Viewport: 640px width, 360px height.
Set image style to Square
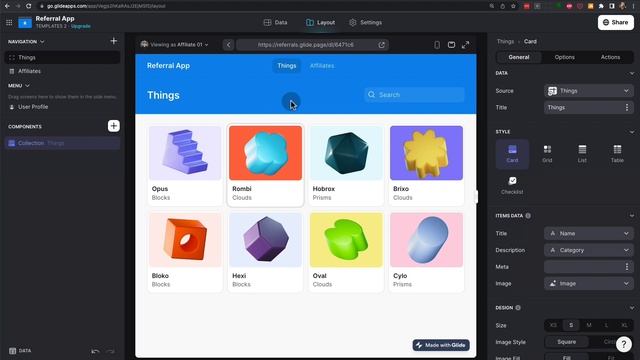point(567,342)
